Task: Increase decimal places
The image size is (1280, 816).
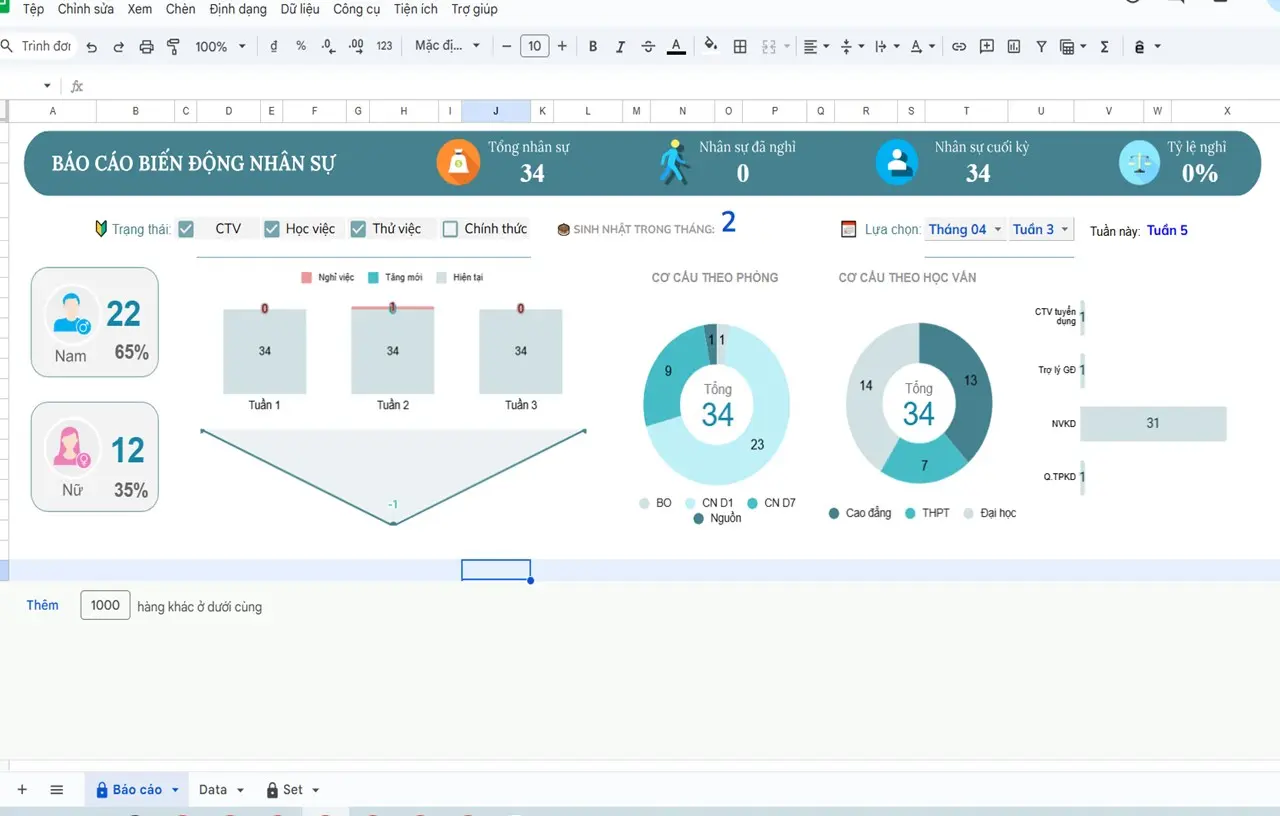Action: pos(356,46)
